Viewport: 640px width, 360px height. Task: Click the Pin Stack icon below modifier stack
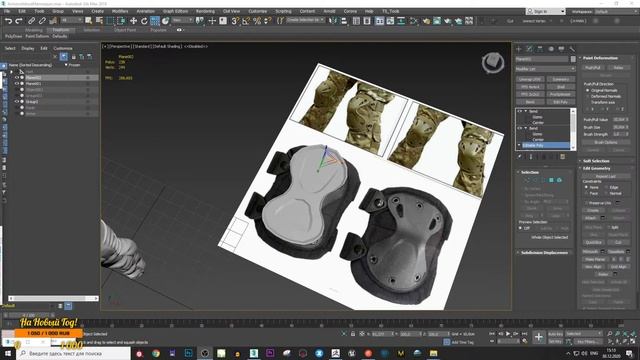(x=520, y=157)
